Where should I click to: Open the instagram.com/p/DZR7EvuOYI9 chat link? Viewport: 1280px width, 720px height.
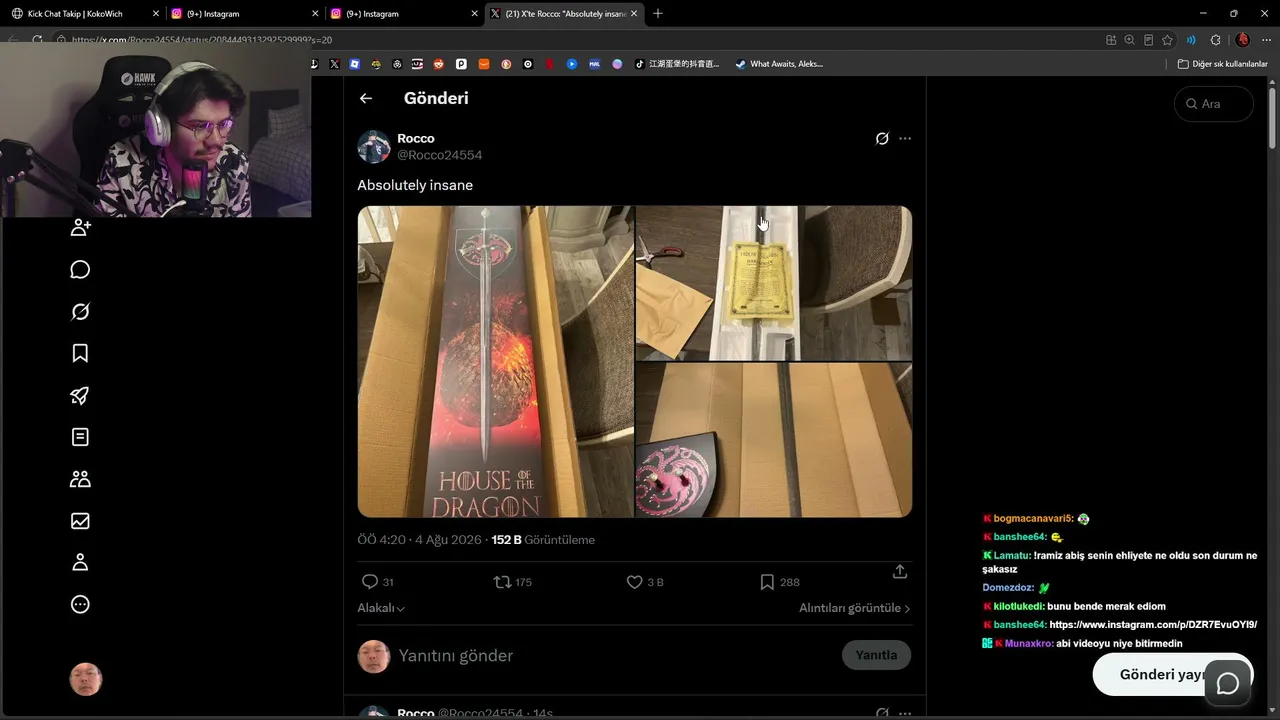pos(1153,625)
